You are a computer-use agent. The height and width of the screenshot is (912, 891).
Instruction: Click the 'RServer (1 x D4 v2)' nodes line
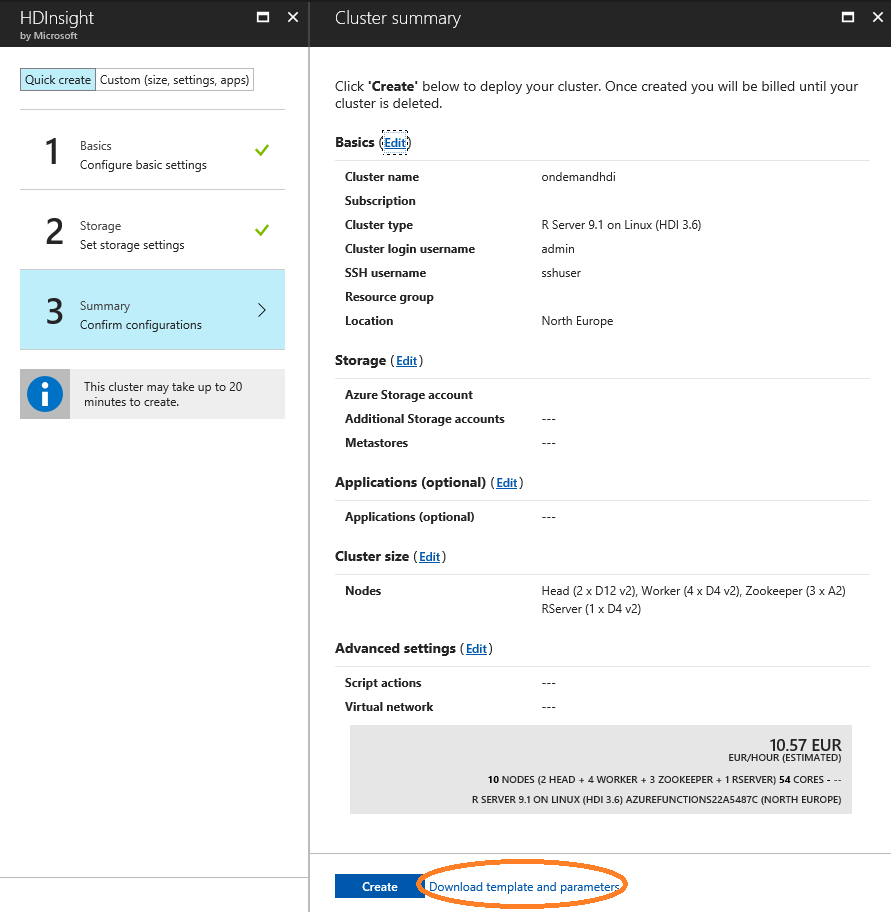(591, 609)
